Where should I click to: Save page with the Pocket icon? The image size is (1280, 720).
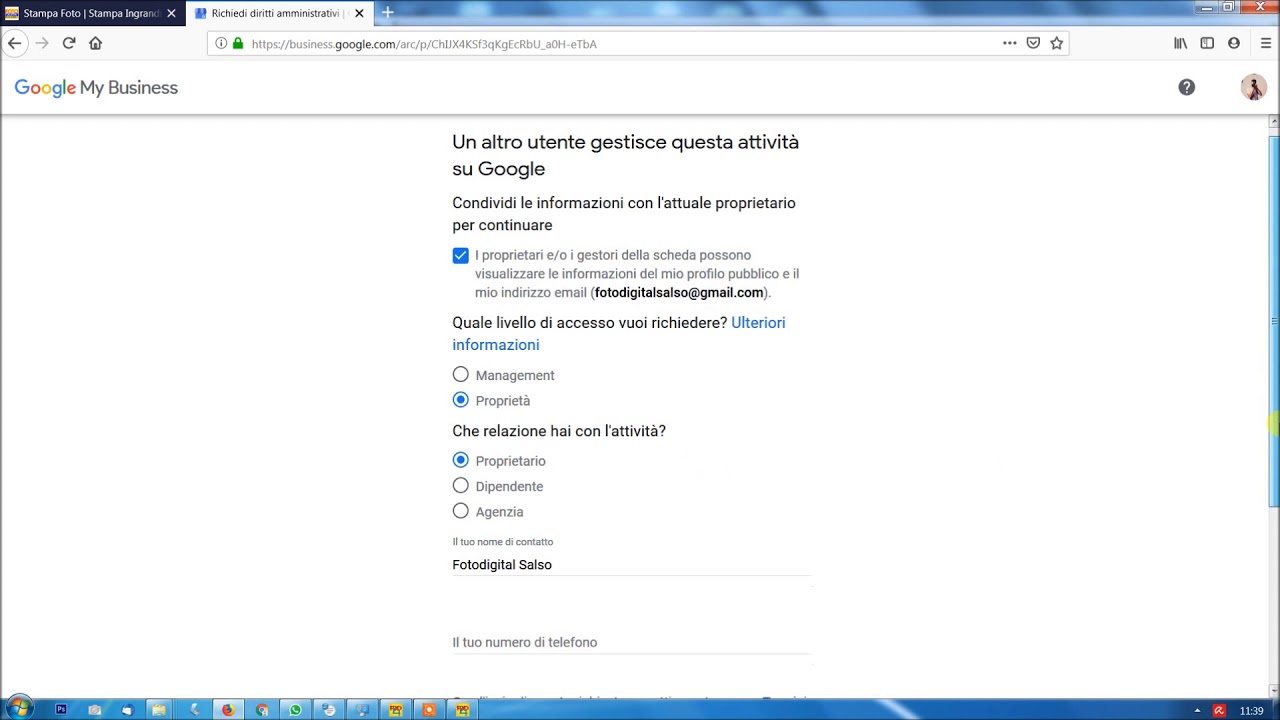1033,43
